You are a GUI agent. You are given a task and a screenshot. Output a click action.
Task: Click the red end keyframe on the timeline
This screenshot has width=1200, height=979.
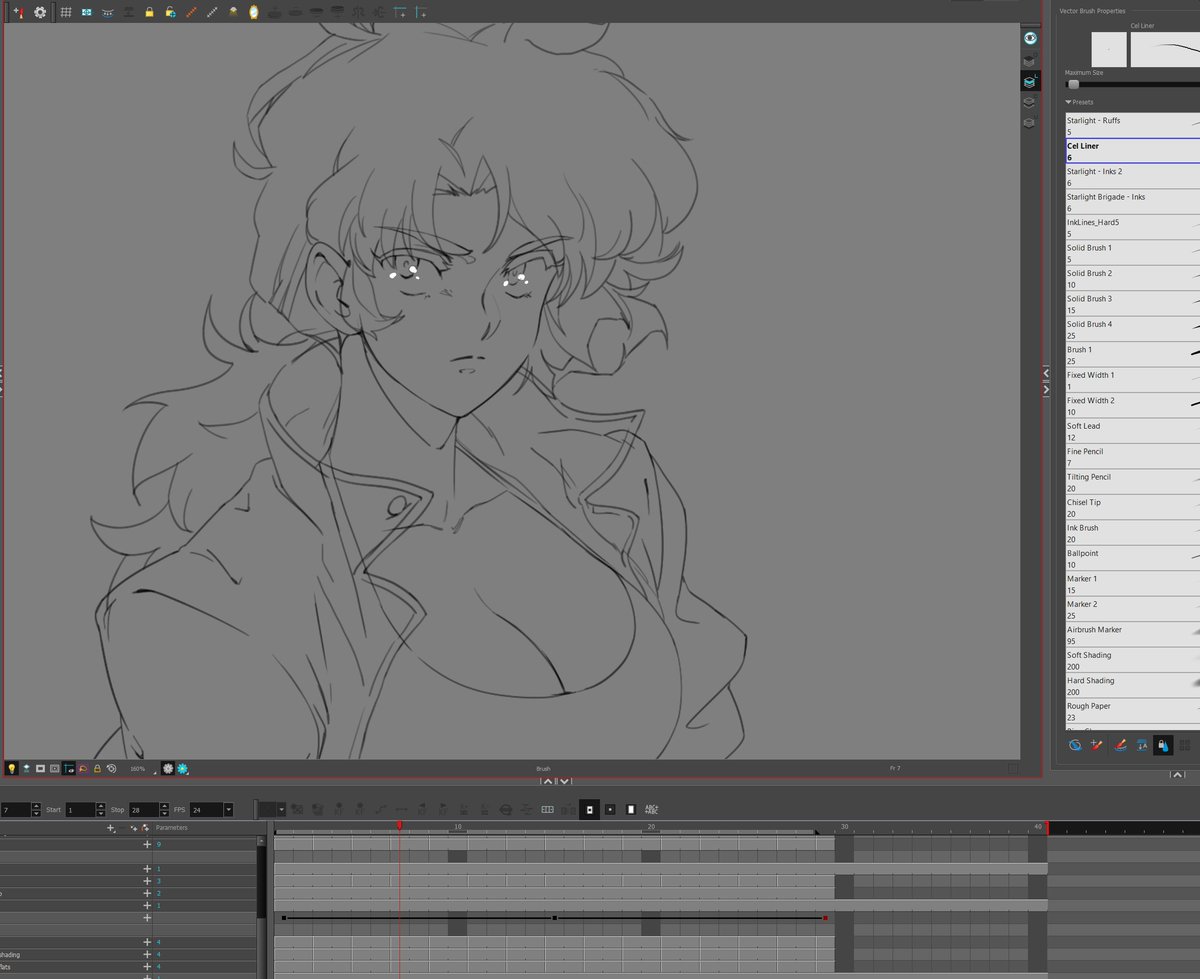point(825,917)
